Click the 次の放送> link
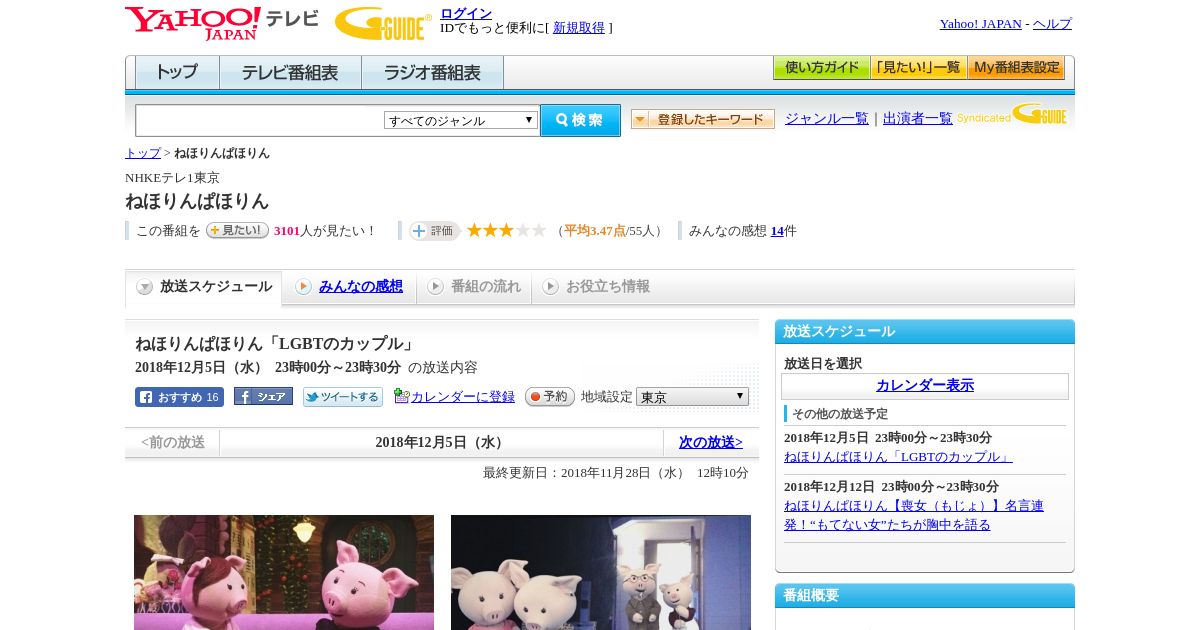The width and height of the screenshot is (1200, 630). (711, 443)
